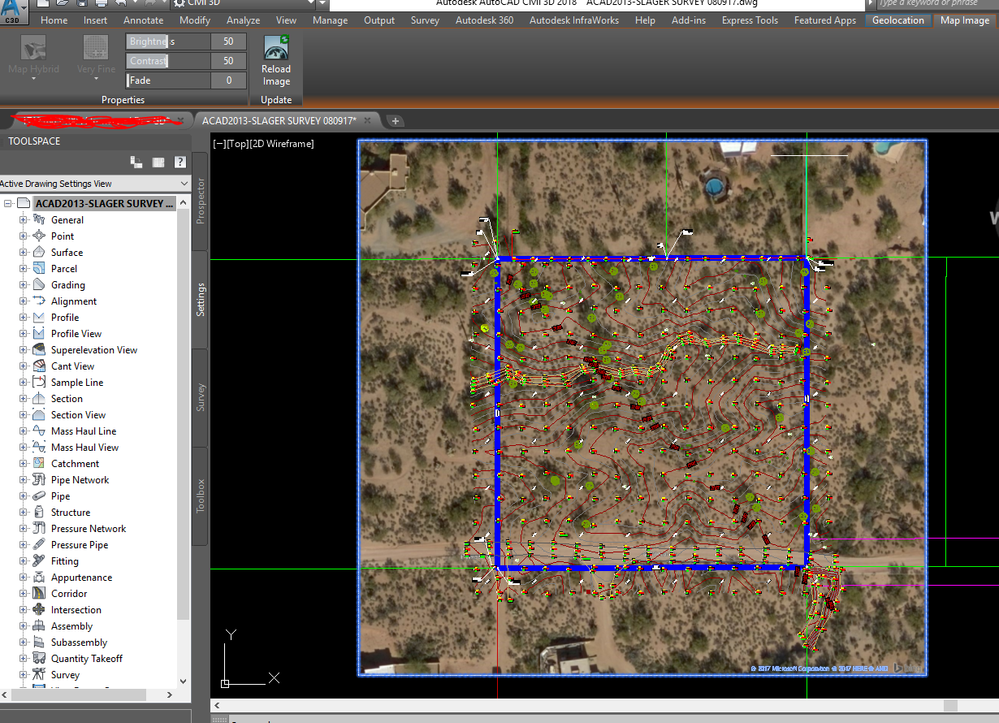Expand the Section tree node
This screenshot has width=999, height=723.
(23, 398)
